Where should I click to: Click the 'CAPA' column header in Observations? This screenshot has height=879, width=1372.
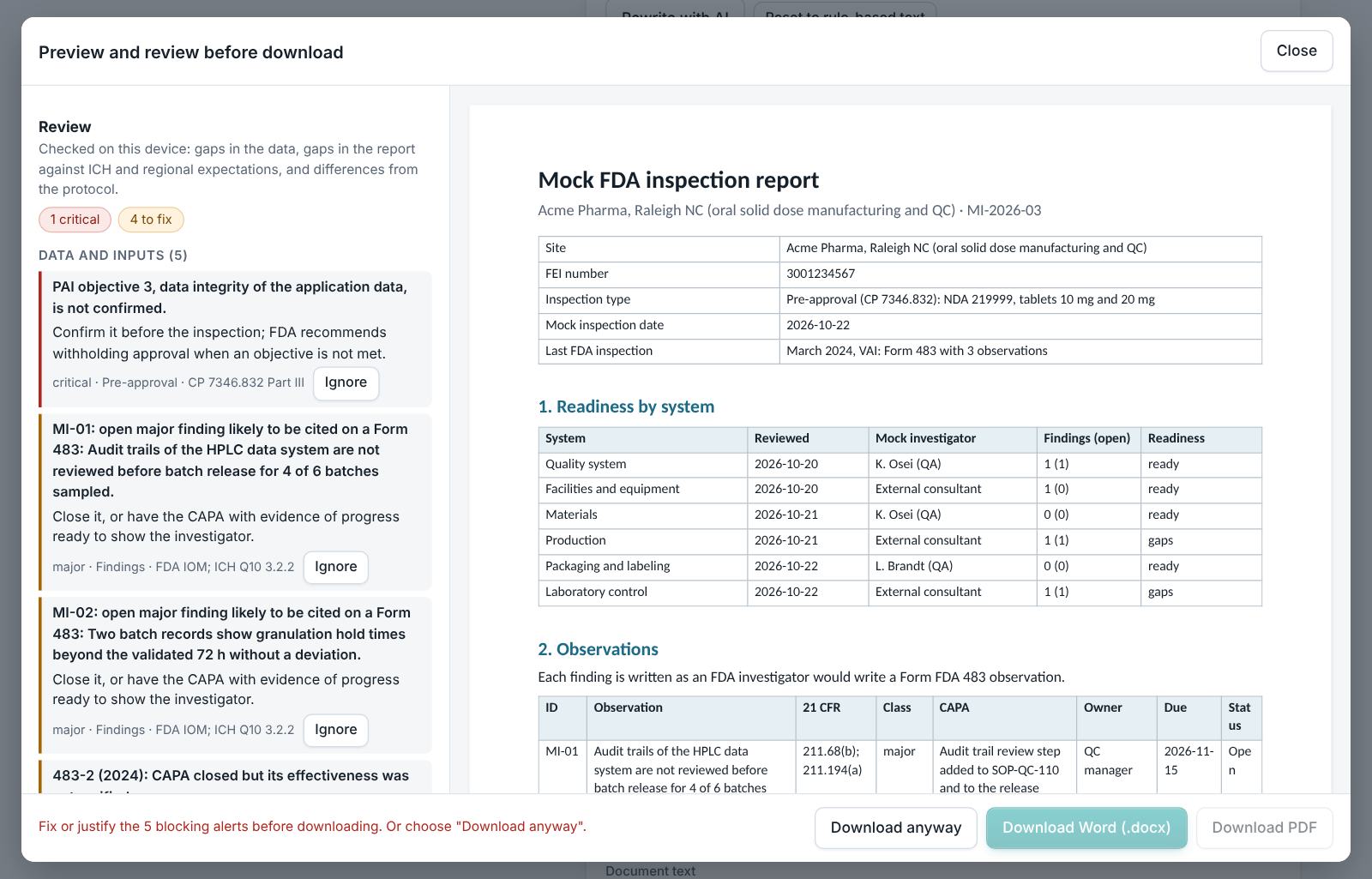coord(1004,717)
